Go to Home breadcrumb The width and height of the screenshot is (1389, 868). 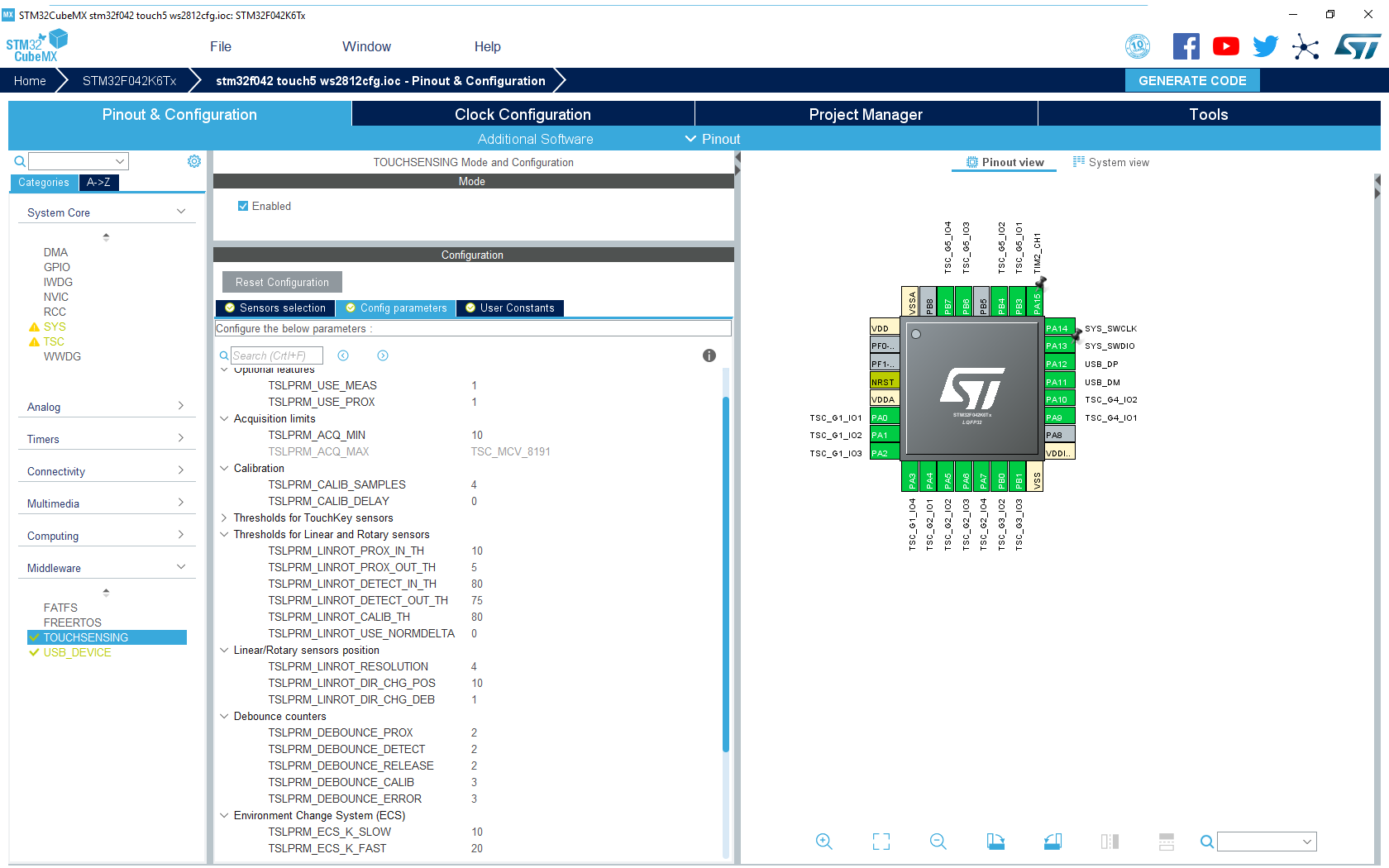point(30,80)
